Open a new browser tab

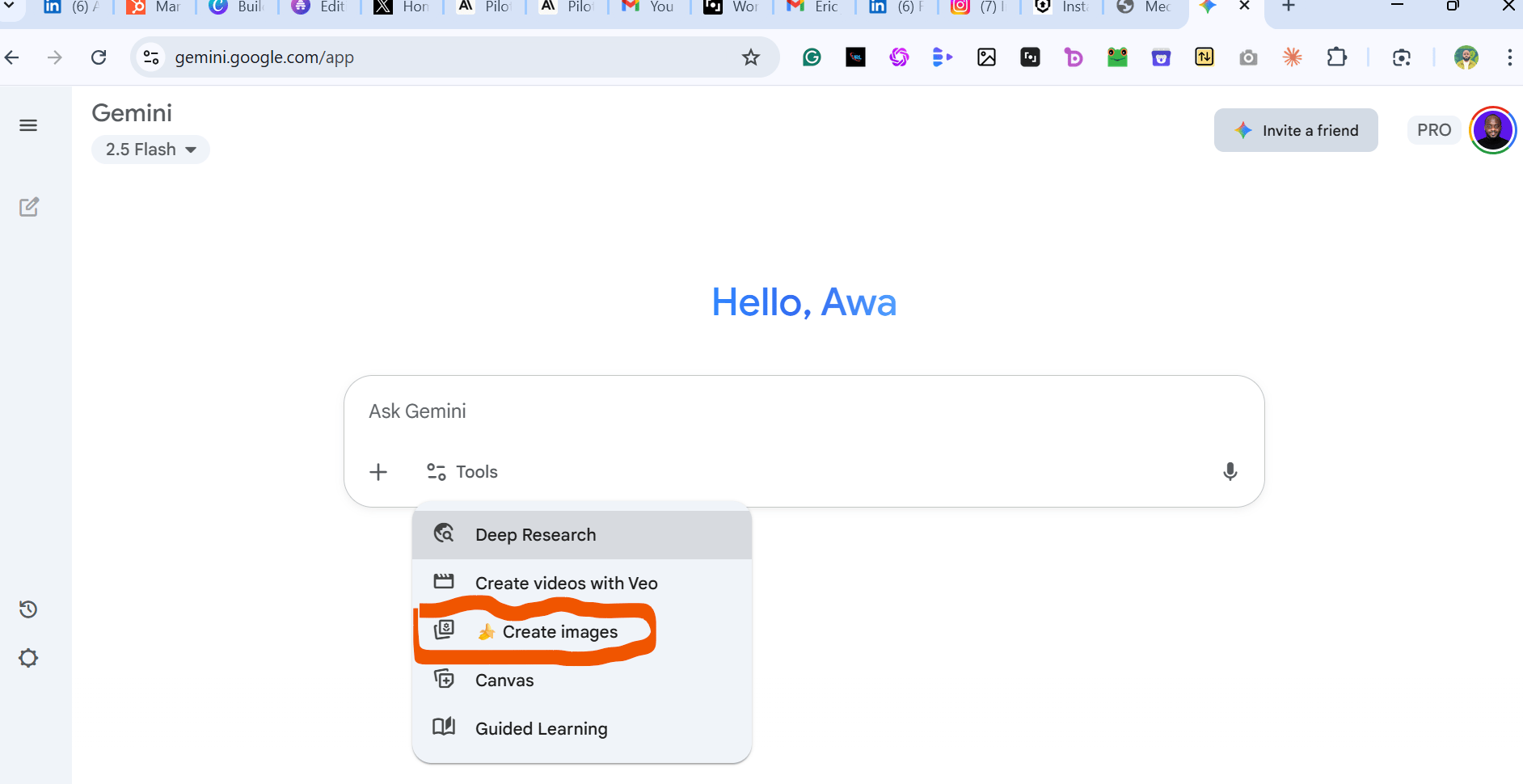coord(1289,6)
